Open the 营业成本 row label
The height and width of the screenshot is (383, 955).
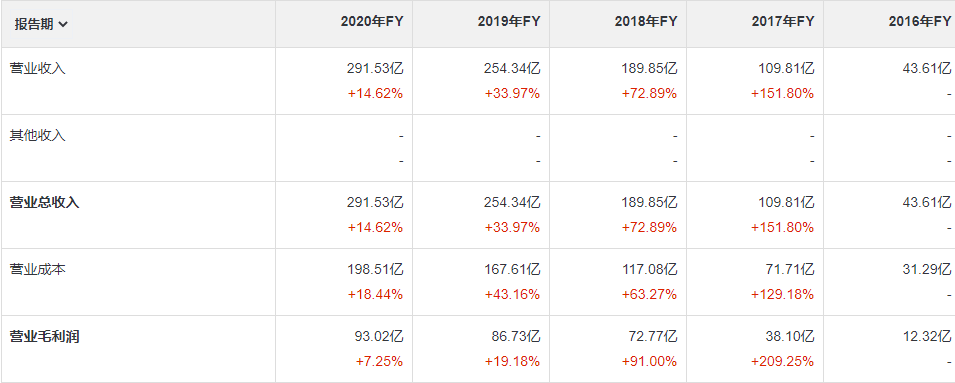(x=38, y=269)
